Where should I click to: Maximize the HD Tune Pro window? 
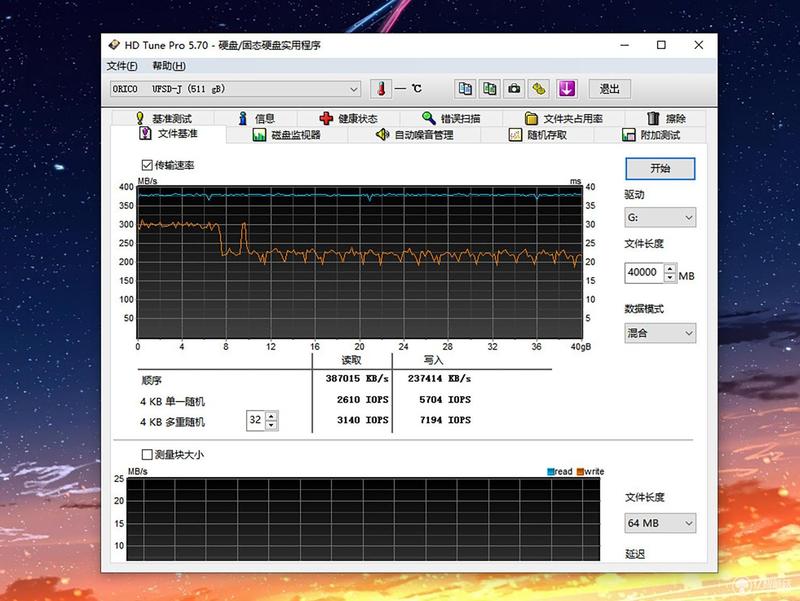[x=661, y=45]
